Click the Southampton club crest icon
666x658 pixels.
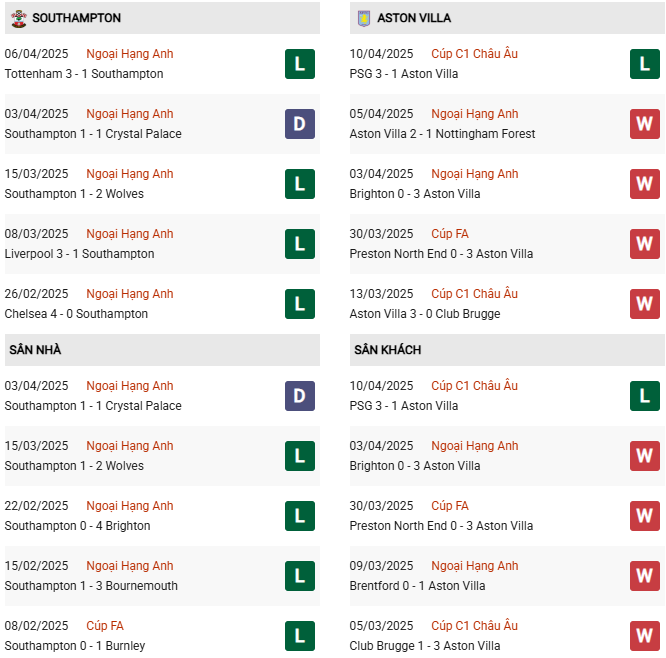(17, 18)
